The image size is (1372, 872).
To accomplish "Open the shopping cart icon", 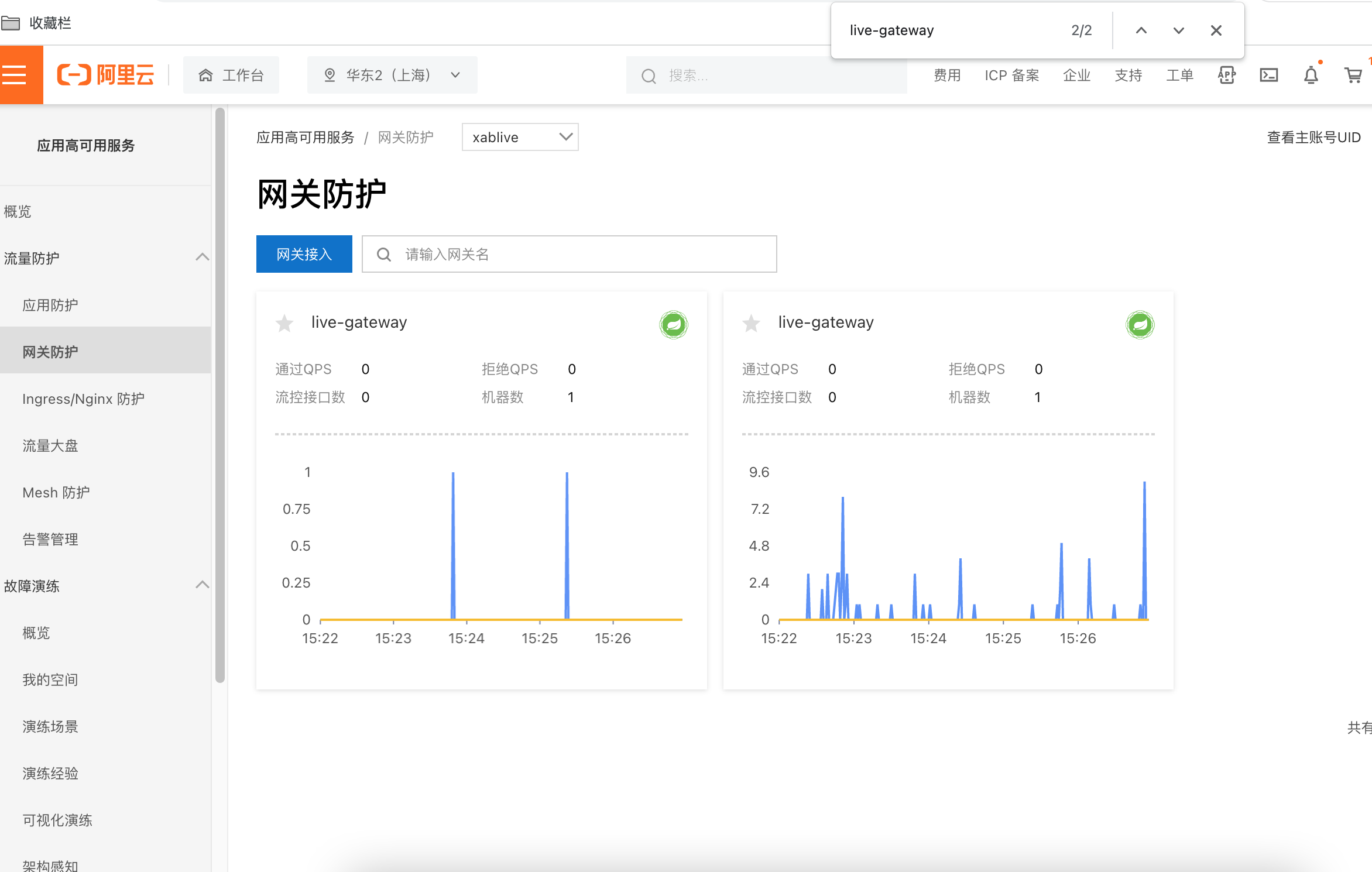I will (x=1353, y=75).
